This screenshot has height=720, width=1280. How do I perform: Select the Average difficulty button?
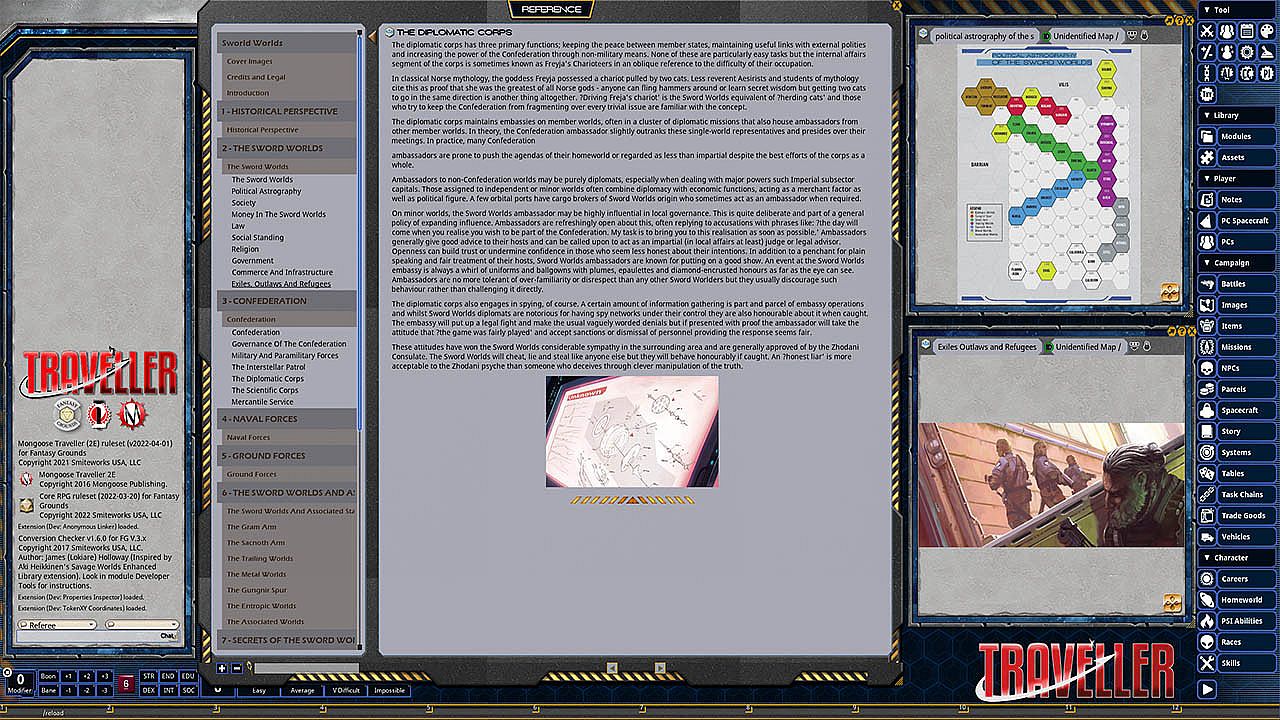302,690
